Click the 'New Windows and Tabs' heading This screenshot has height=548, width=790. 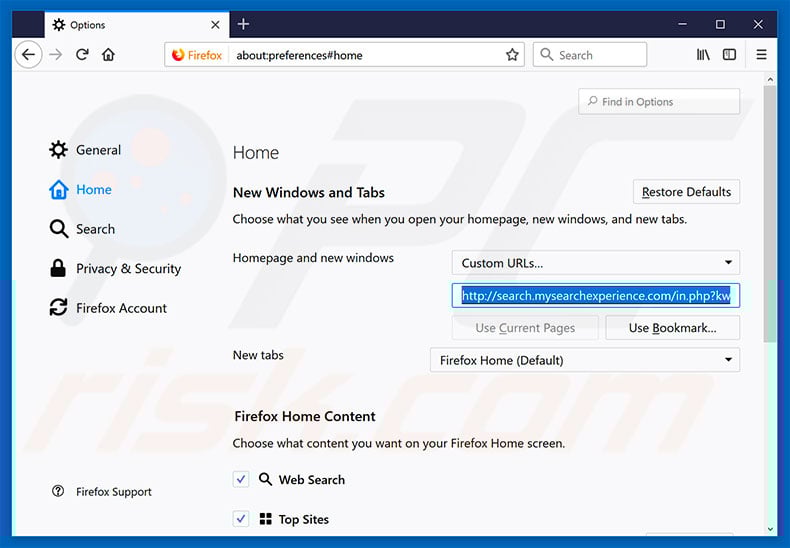click(x=308, y=192)
